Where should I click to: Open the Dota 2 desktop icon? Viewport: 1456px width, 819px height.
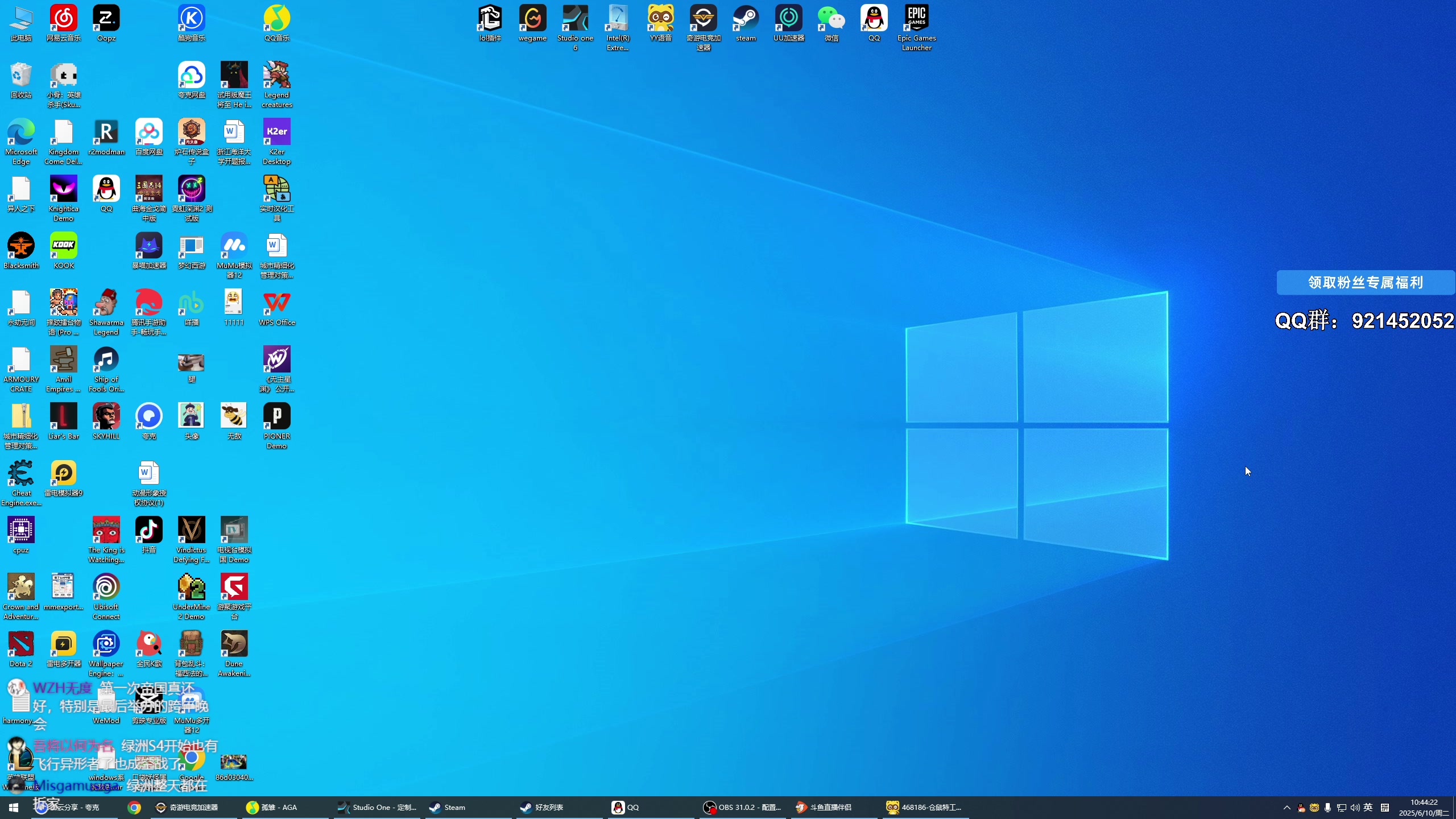21,650
